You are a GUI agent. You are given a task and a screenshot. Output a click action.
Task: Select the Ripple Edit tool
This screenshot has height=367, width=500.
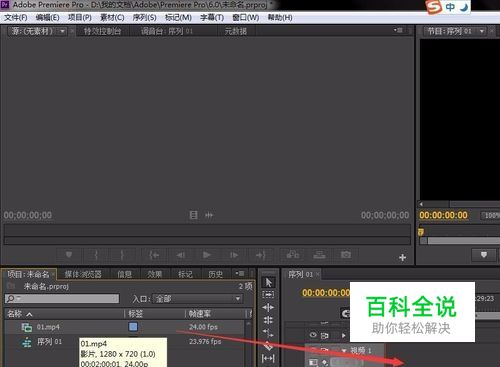click(268, 307)
